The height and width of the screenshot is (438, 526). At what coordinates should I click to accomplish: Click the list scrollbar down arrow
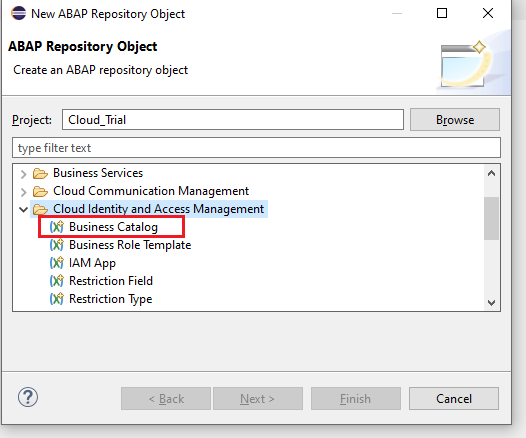(491, 303)
